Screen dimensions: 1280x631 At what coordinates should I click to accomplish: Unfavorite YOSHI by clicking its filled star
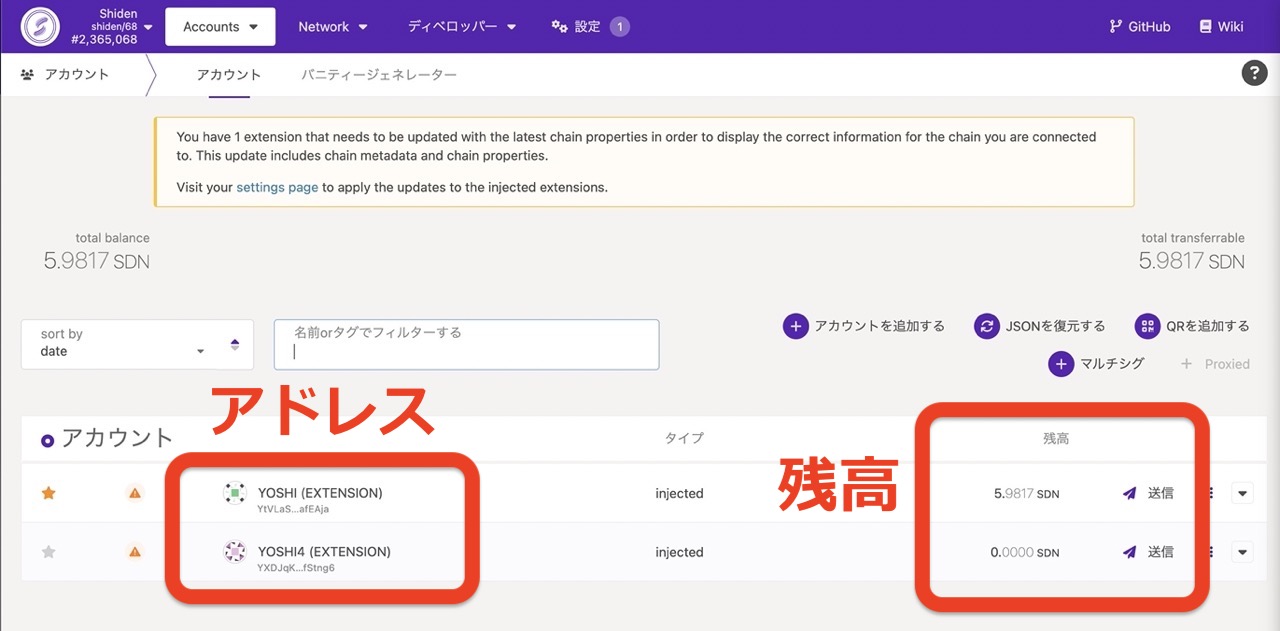point(48,492)
